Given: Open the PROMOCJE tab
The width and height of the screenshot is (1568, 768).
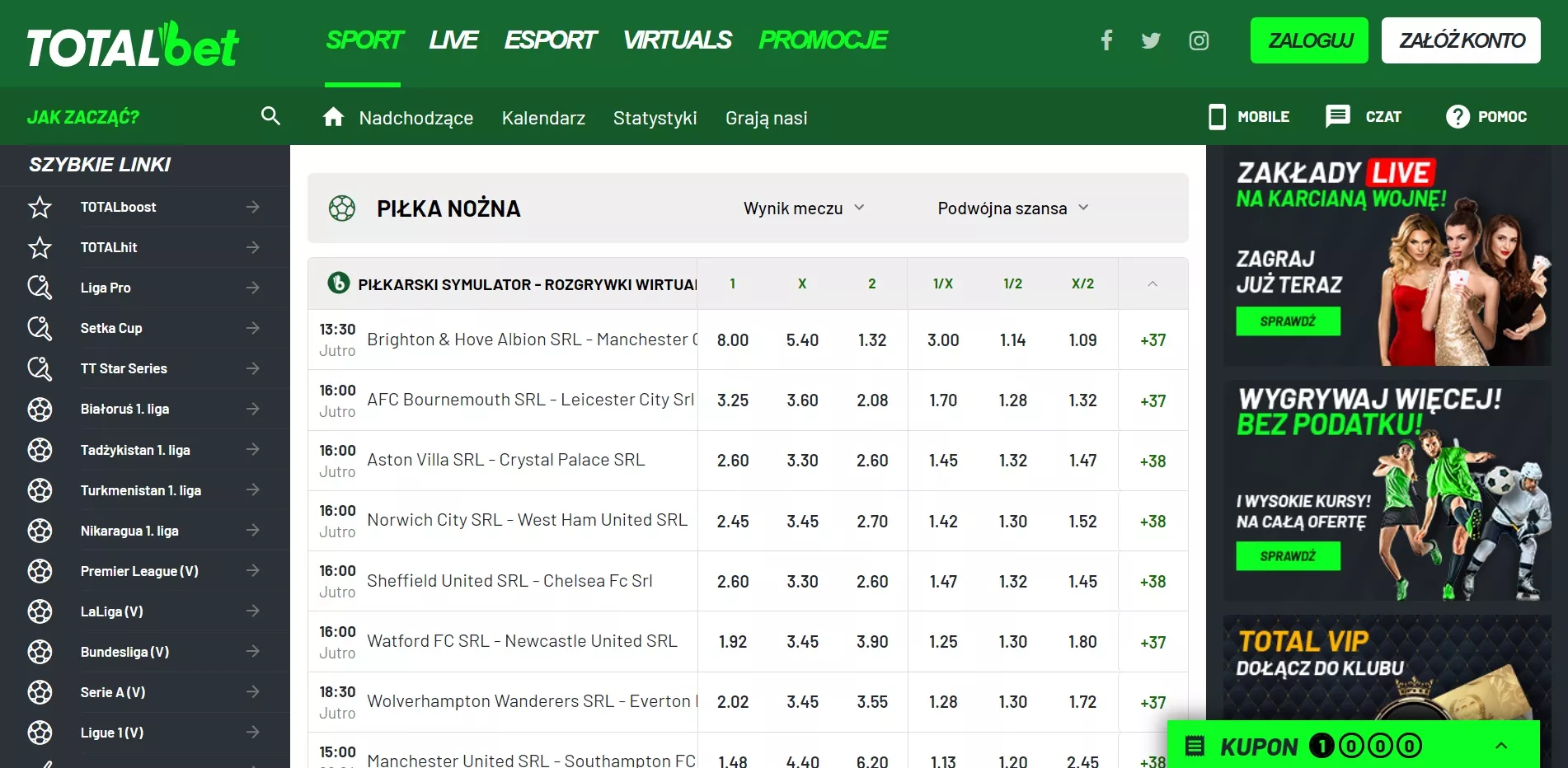Looking at the screenshot, I should (823, 40).
